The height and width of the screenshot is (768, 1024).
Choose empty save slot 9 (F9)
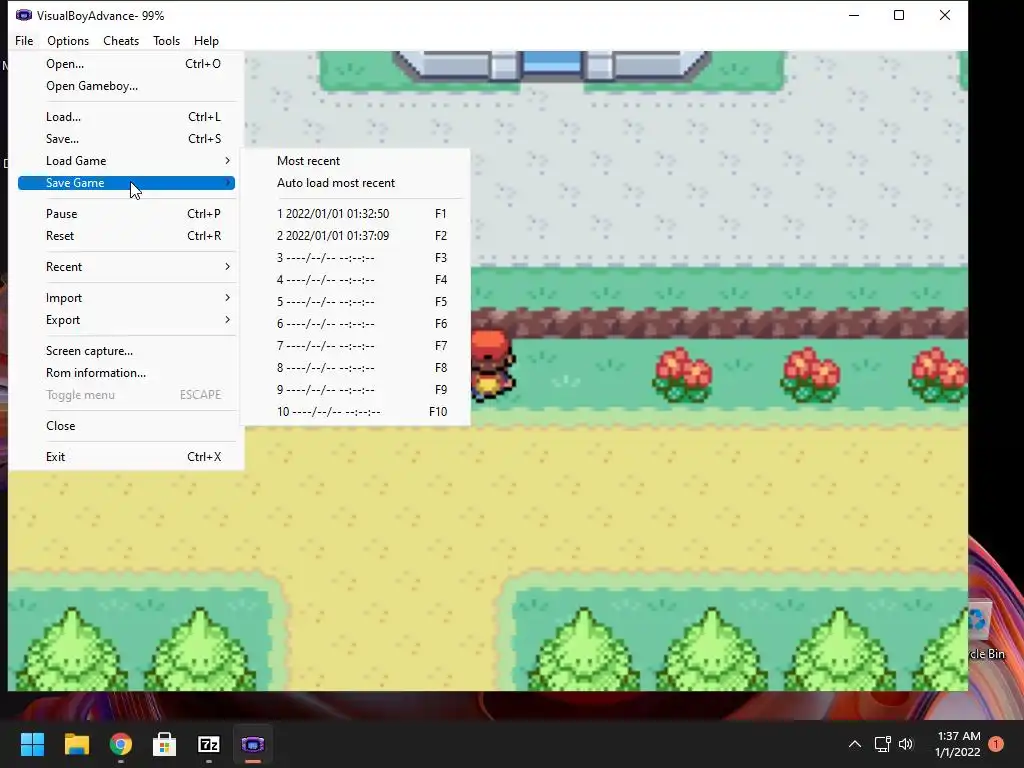click(355, 390)
